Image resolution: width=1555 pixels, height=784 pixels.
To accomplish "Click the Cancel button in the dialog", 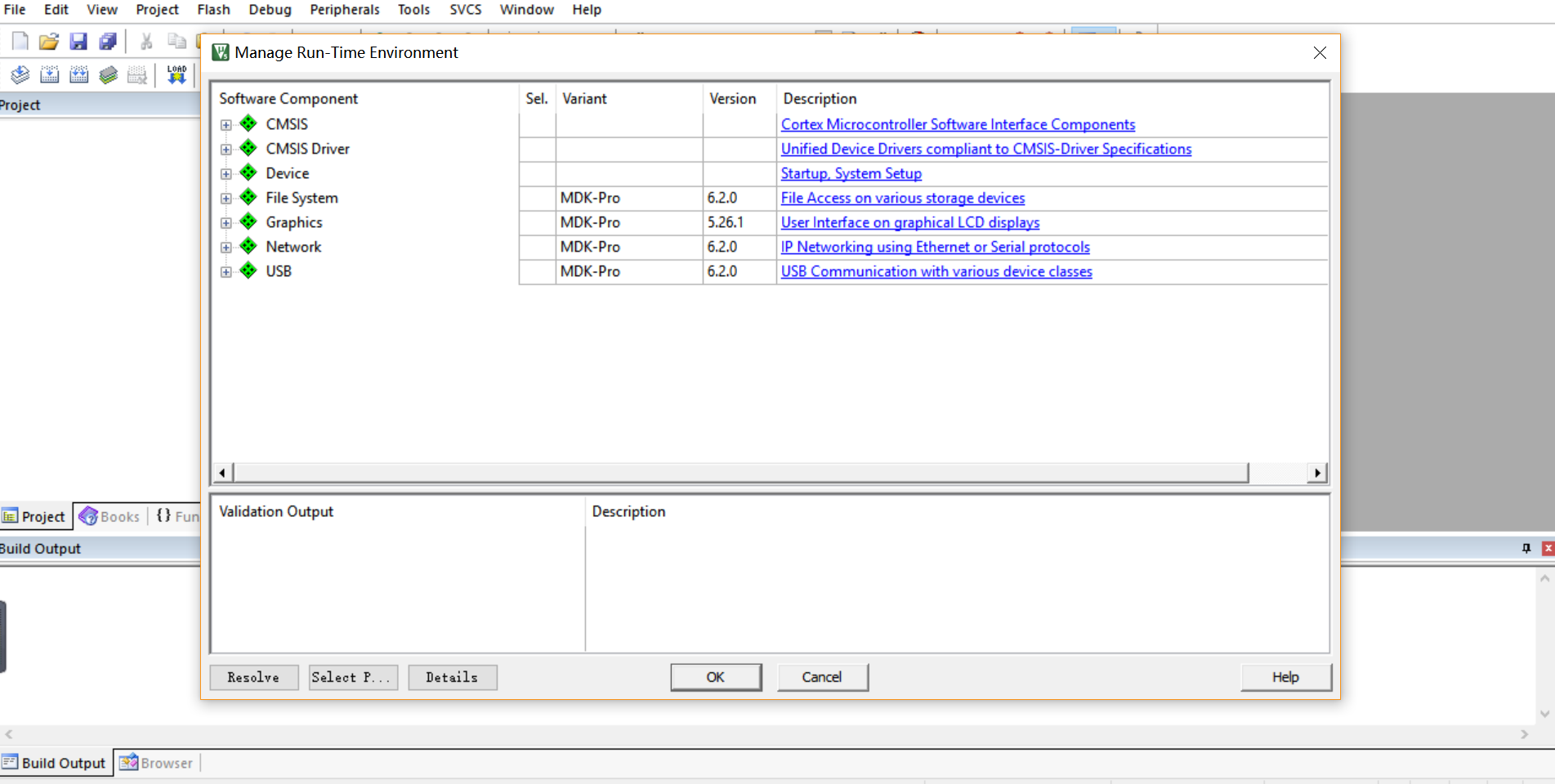I will [x=821, y=677].
